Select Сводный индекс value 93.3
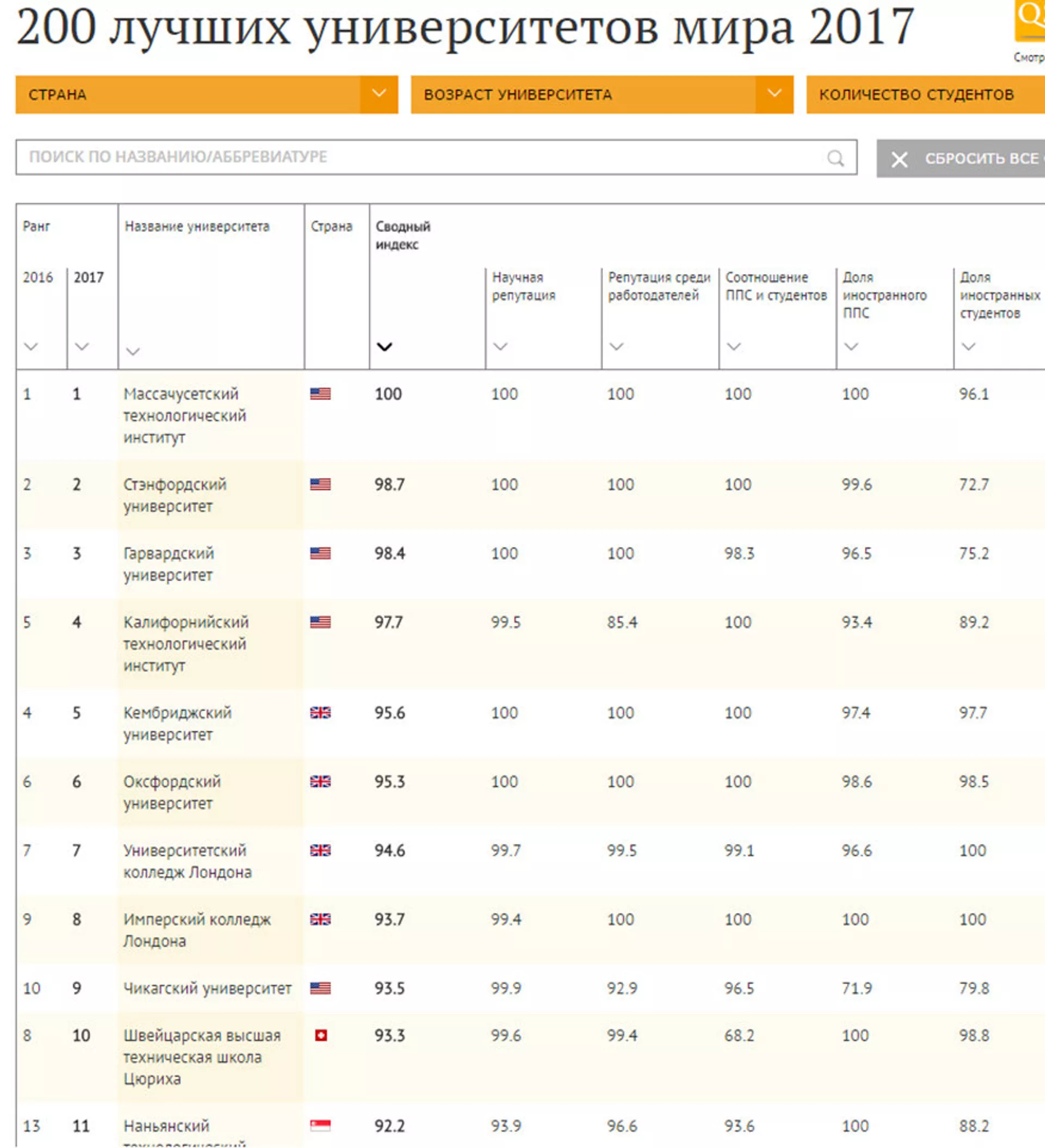Screen dimensions: 1045x1148 click(x=389, y=1036)
